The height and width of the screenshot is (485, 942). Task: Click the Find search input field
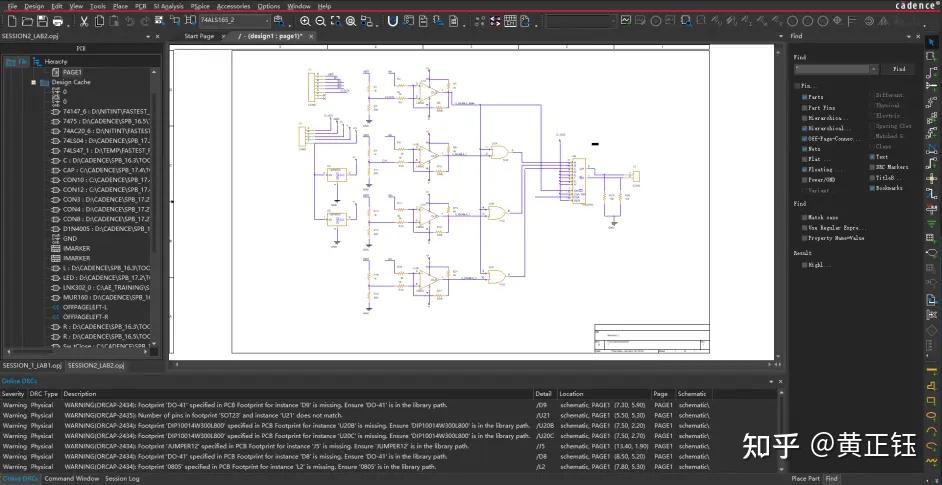coord(832,69)
